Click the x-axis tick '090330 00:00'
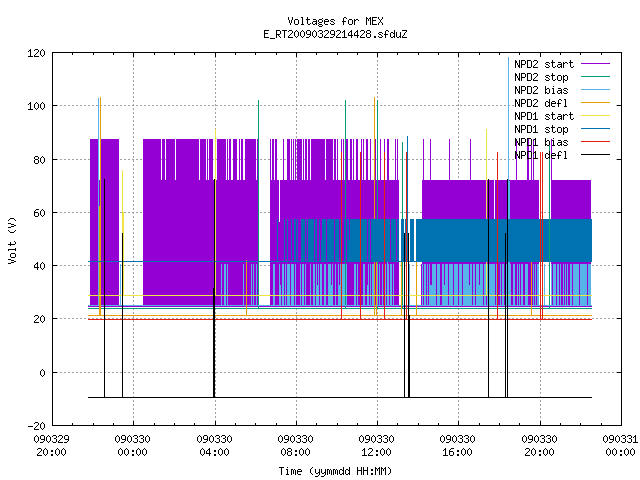This screenshot has width=640, height=480. coord(133,446)
